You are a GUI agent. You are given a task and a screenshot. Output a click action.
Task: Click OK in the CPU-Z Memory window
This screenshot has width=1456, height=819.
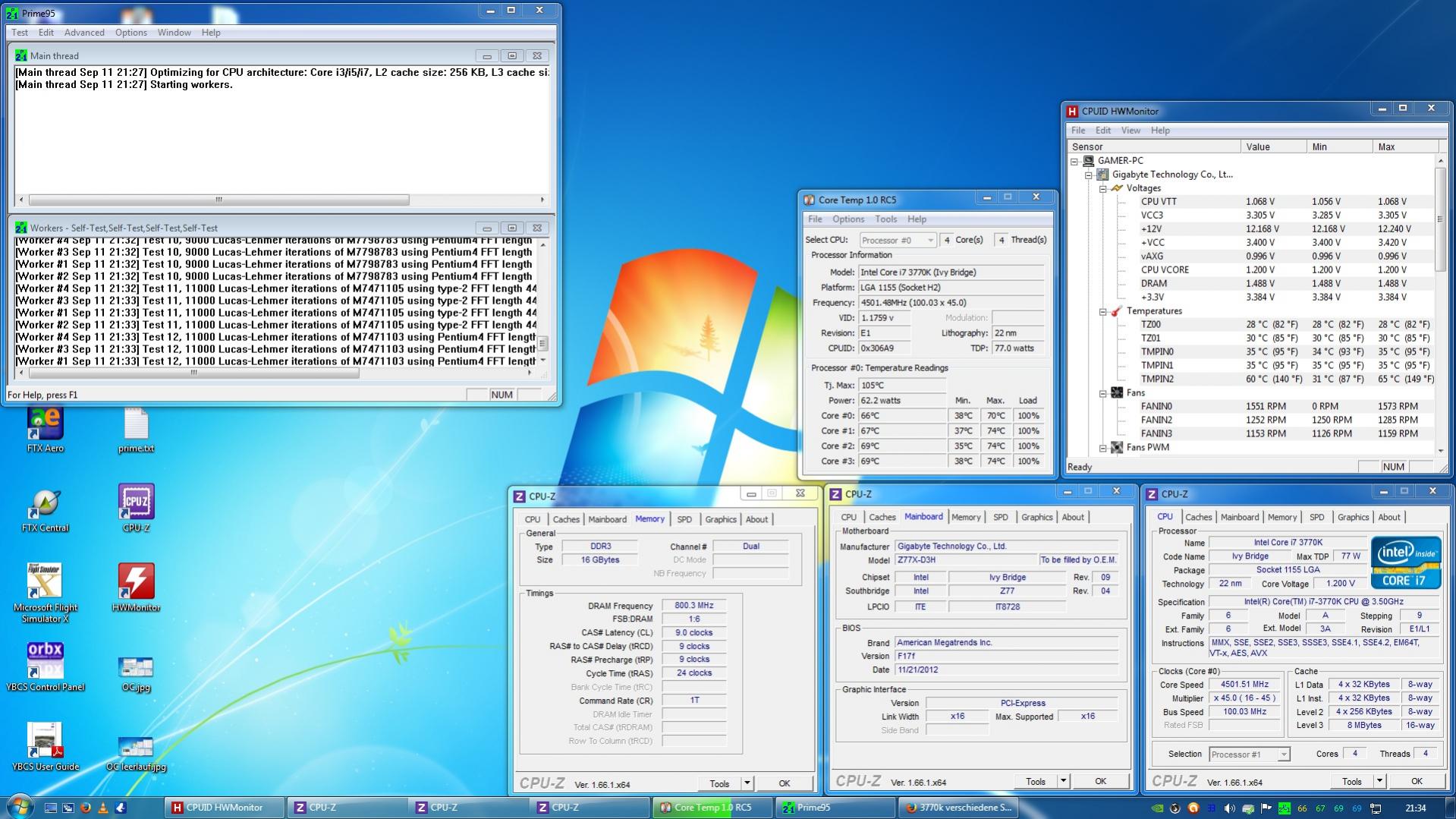click(x=785, y=783)
